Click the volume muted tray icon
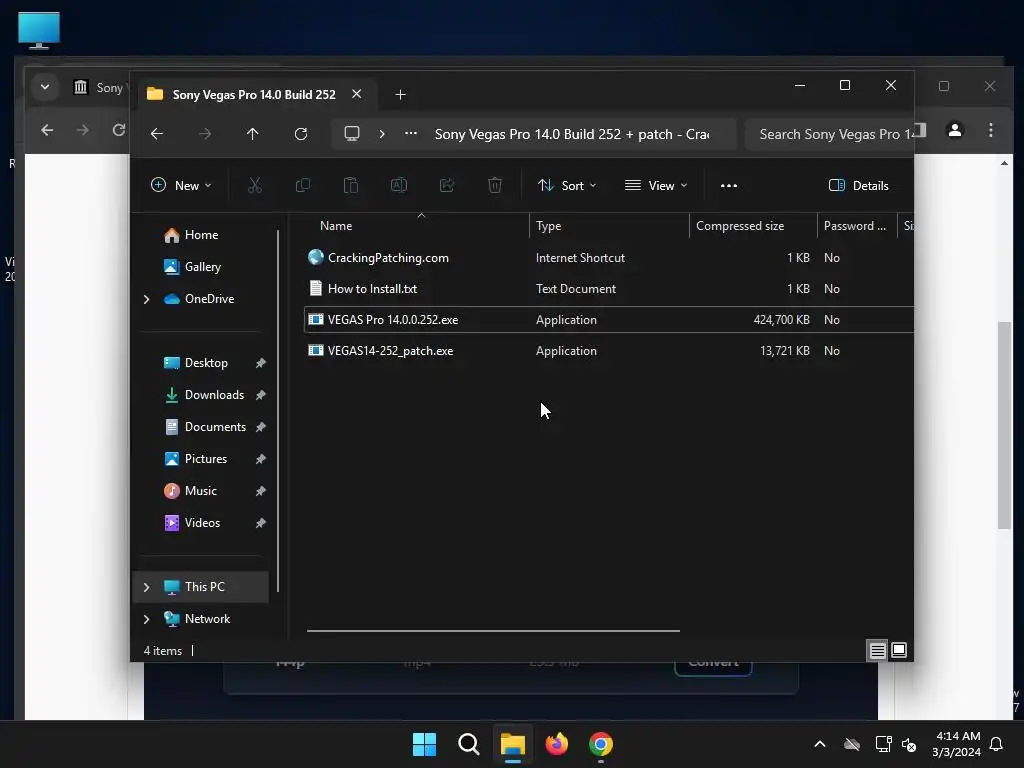The width and height of the screenshot is (1024, 768). pyautogui.click(x=908, y=744)
